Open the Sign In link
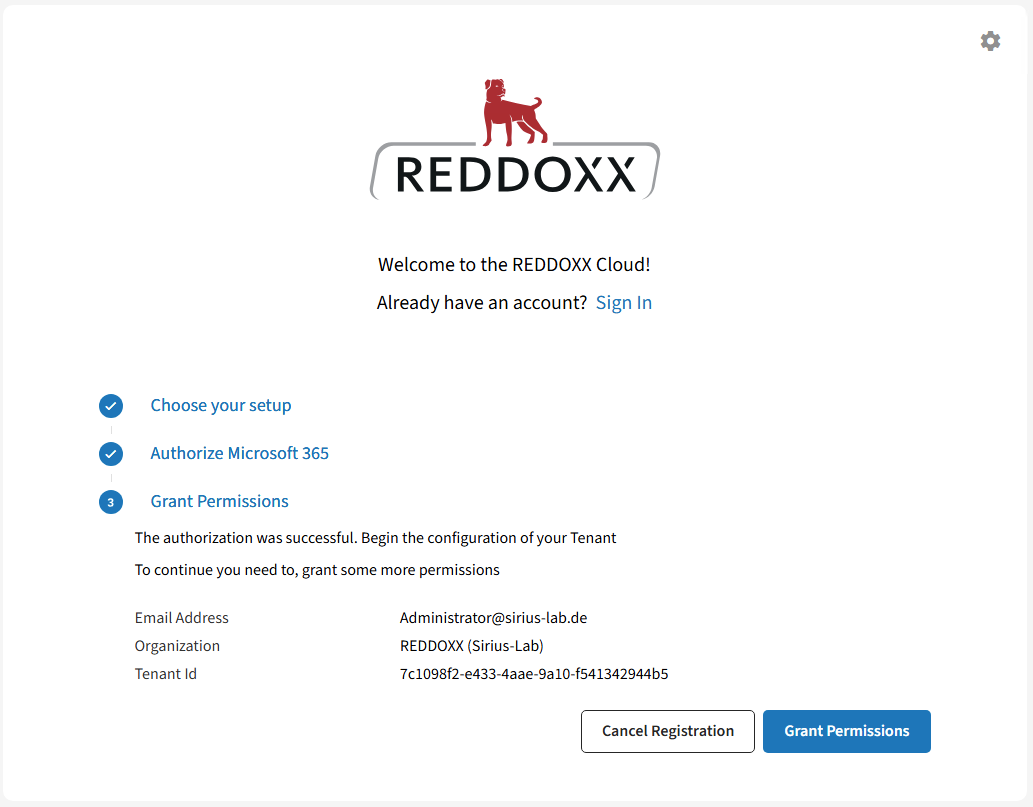The height and width of the screenshot is (807, 1033). coord(624,302)
